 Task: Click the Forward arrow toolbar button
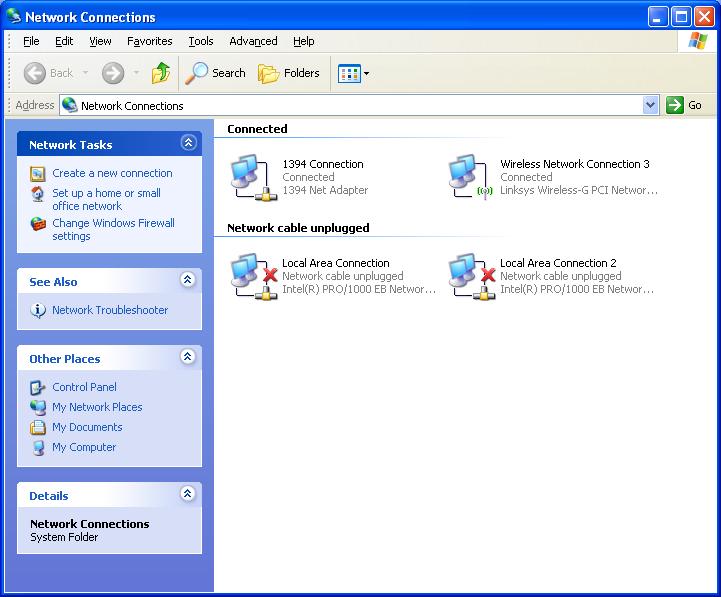pyautogui.click(x=113, y=73)
